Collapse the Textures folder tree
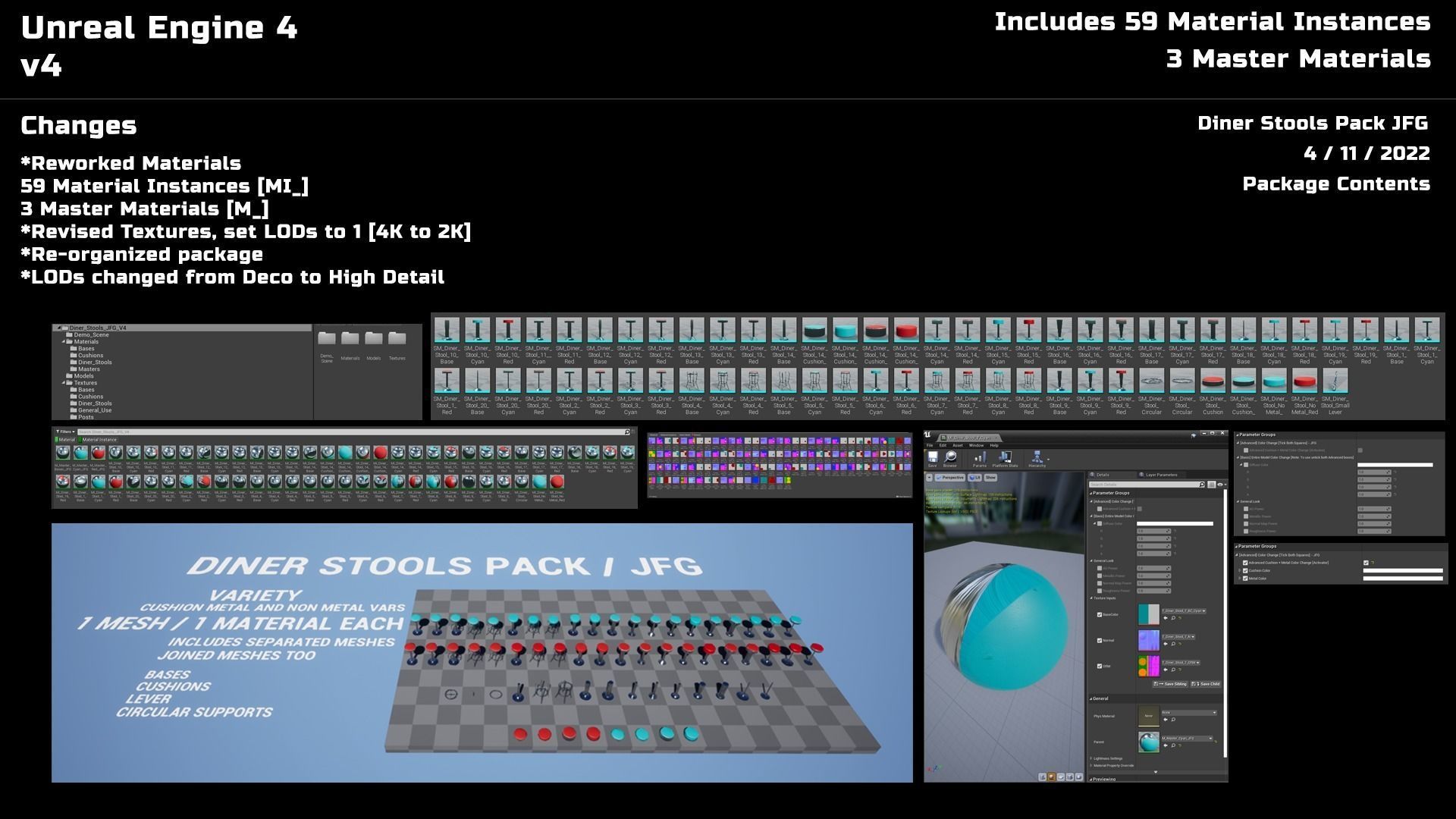The height and width of the screenshot is (819, 1456). [x=64, y=383]
